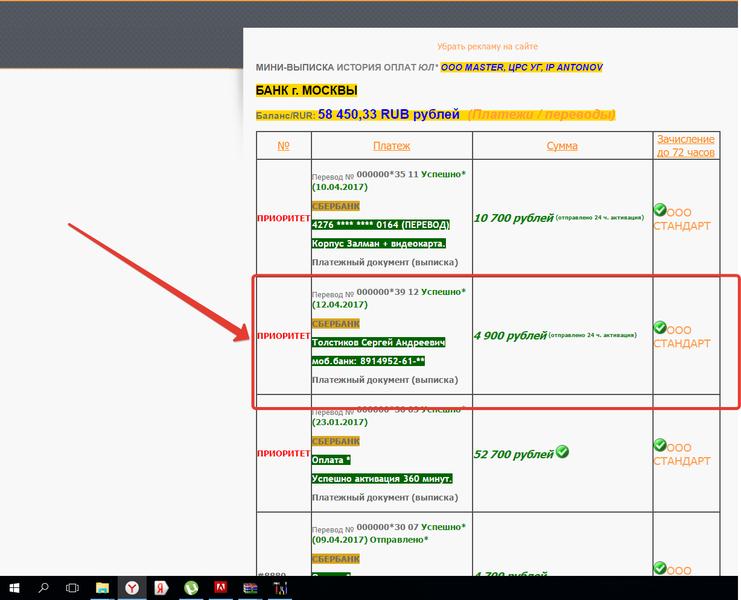This screenshot has width=741, height=600.
Task: Click the green check right after 52 700 рублей
Action: click(x=562, y=452)
